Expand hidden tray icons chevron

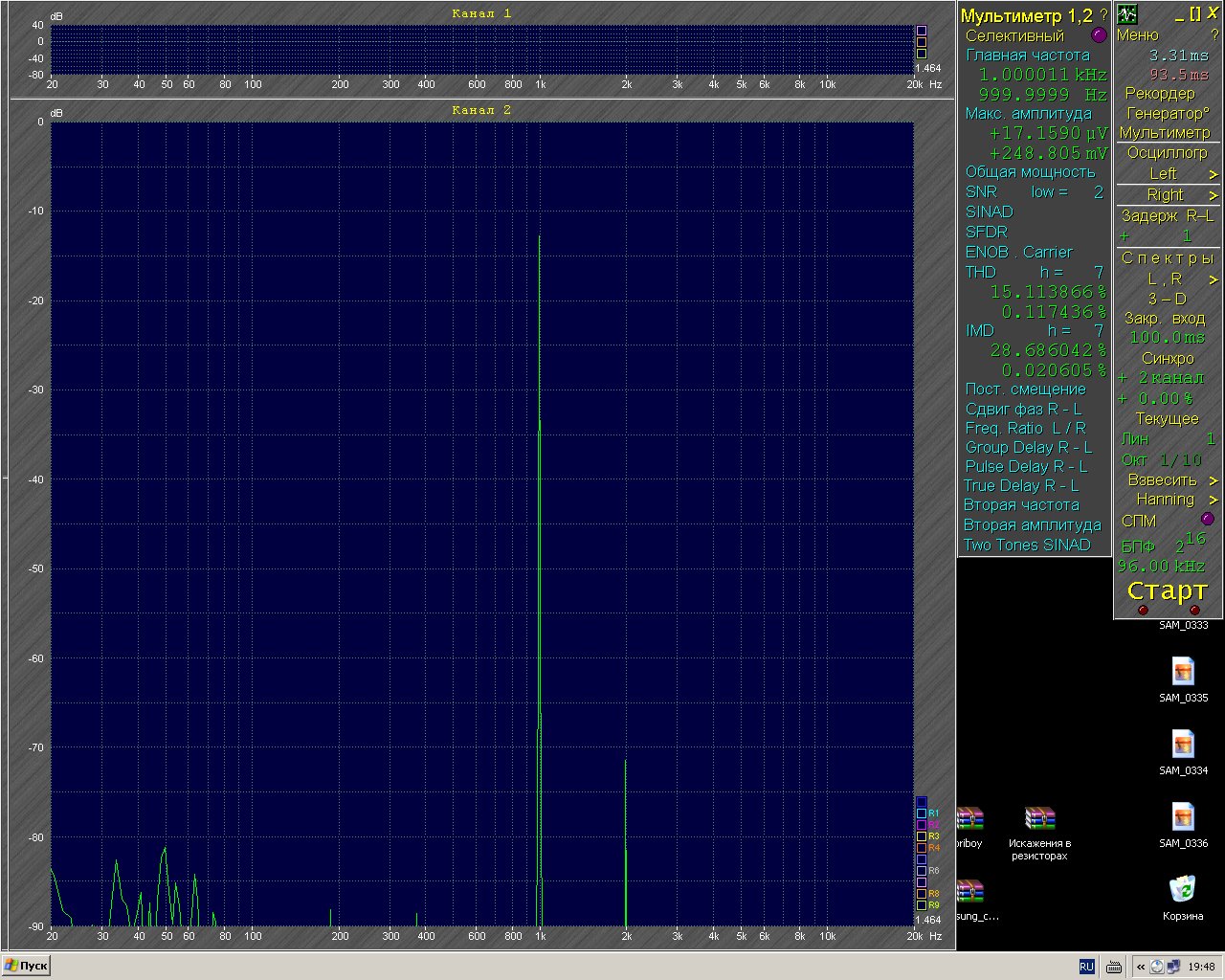point(1140,967)
